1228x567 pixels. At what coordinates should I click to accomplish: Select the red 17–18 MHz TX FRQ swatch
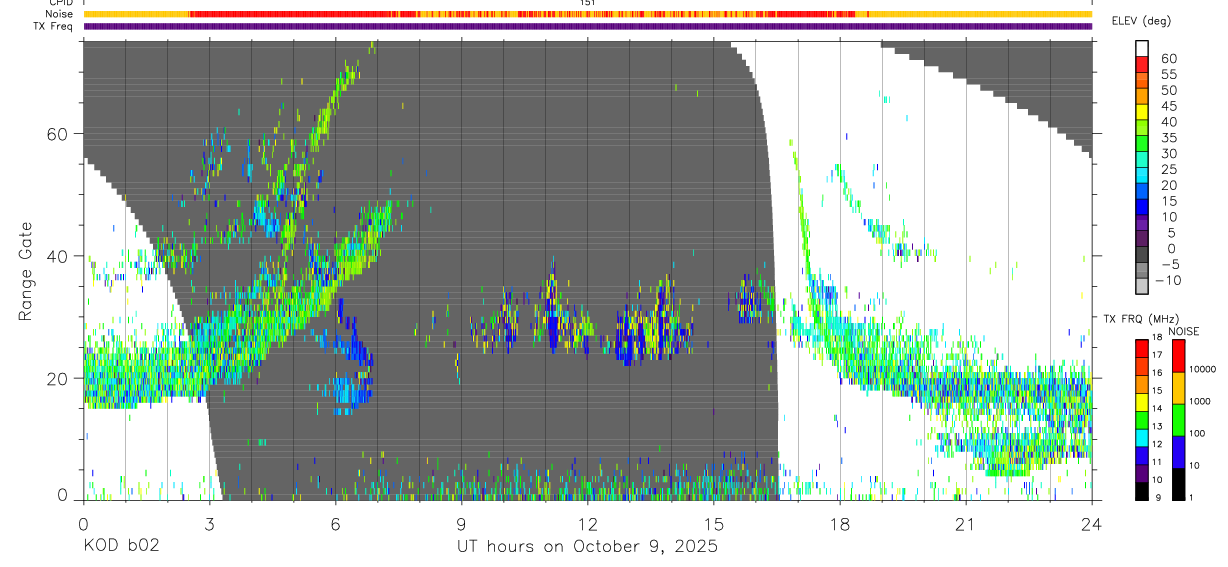pos(1142,348)
